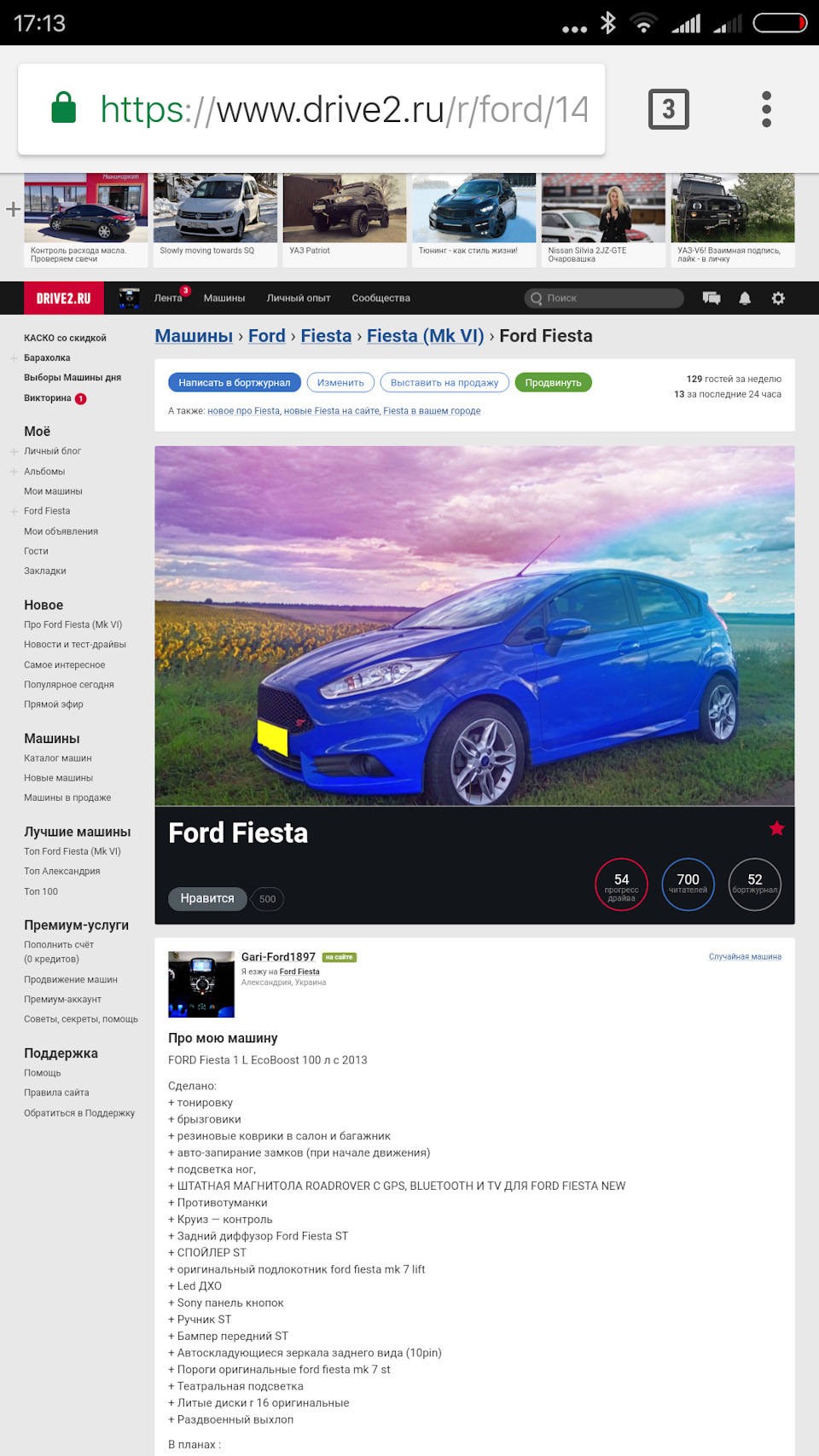Screen dimensions: 819x1456
Task: Open the Slowly moving towards SQ card
Action: tap(215, 220)
